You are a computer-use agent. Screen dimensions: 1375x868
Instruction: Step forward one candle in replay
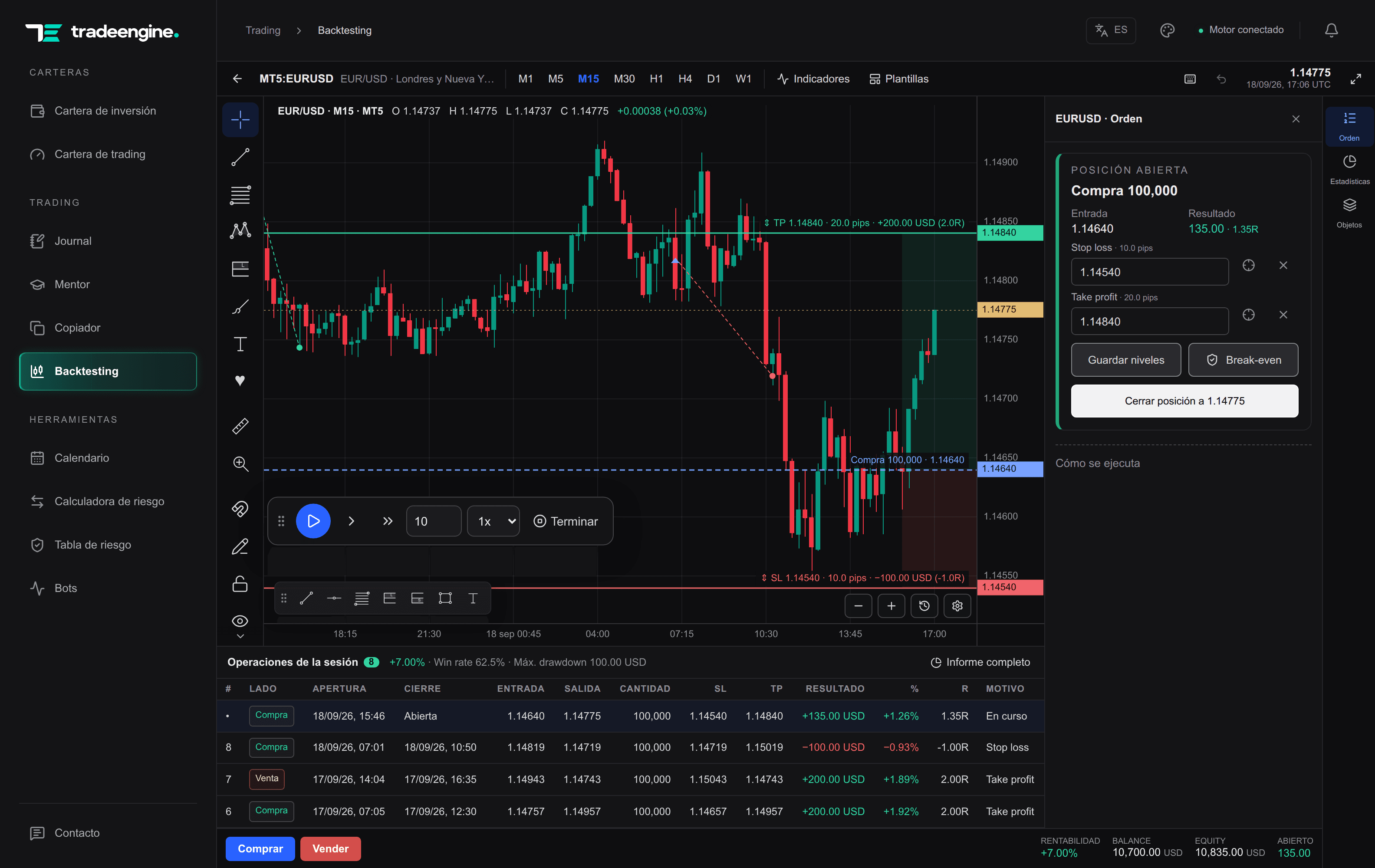point(351,521)
